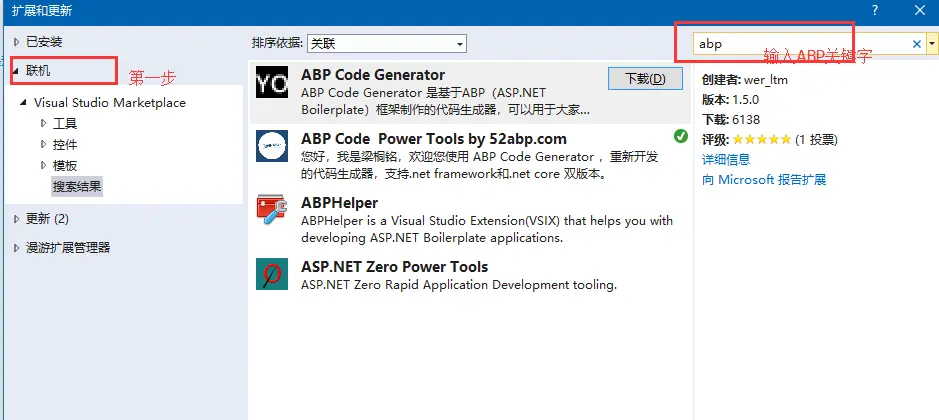Expand the 工具 tree node

click(x=43, y=123)
